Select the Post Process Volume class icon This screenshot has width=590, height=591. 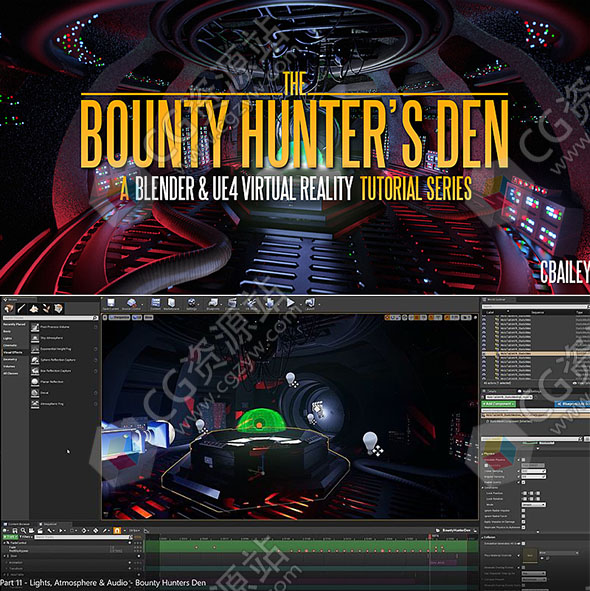click(x=35, y=327)
